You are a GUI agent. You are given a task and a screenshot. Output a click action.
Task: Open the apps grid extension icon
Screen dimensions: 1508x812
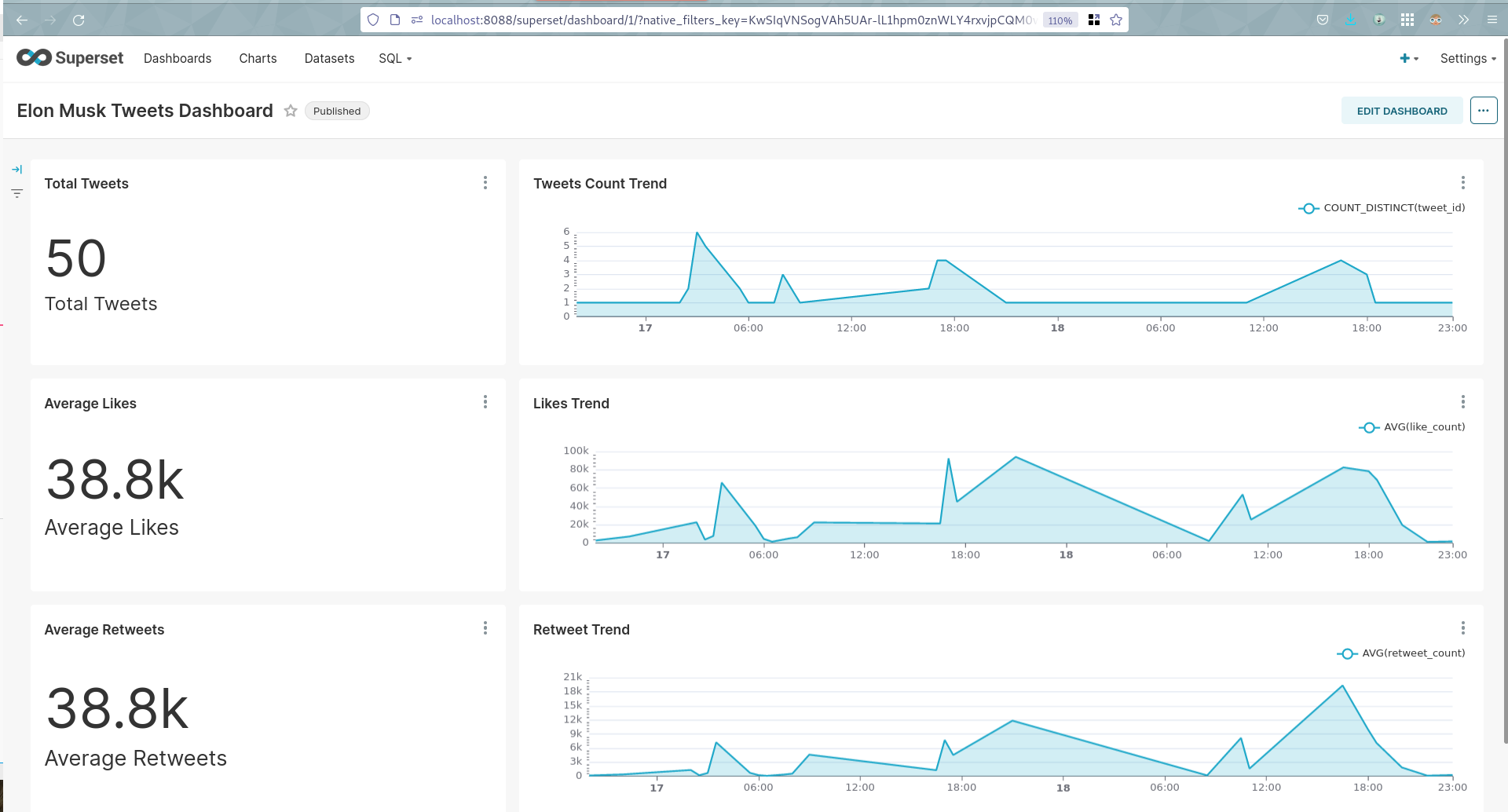tap(1407, 20)
